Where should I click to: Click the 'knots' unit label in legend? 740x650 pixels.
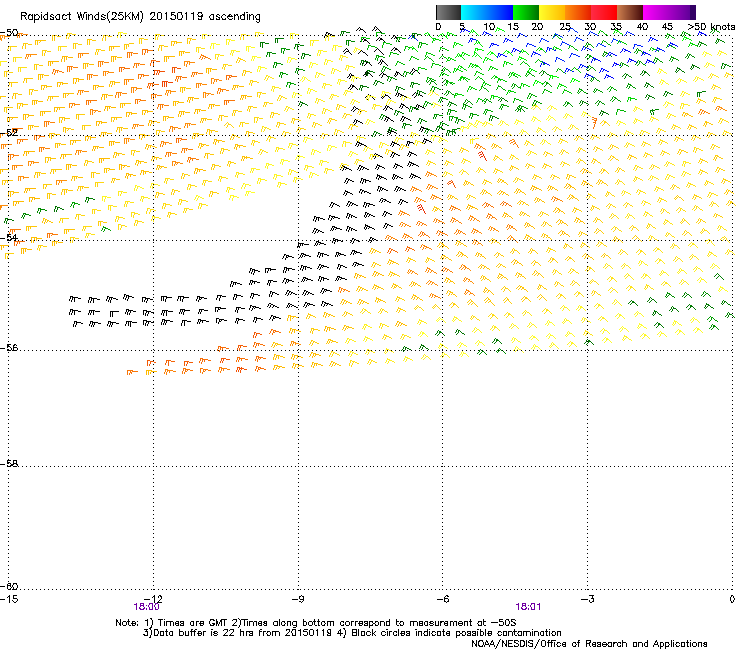[723, 27]
